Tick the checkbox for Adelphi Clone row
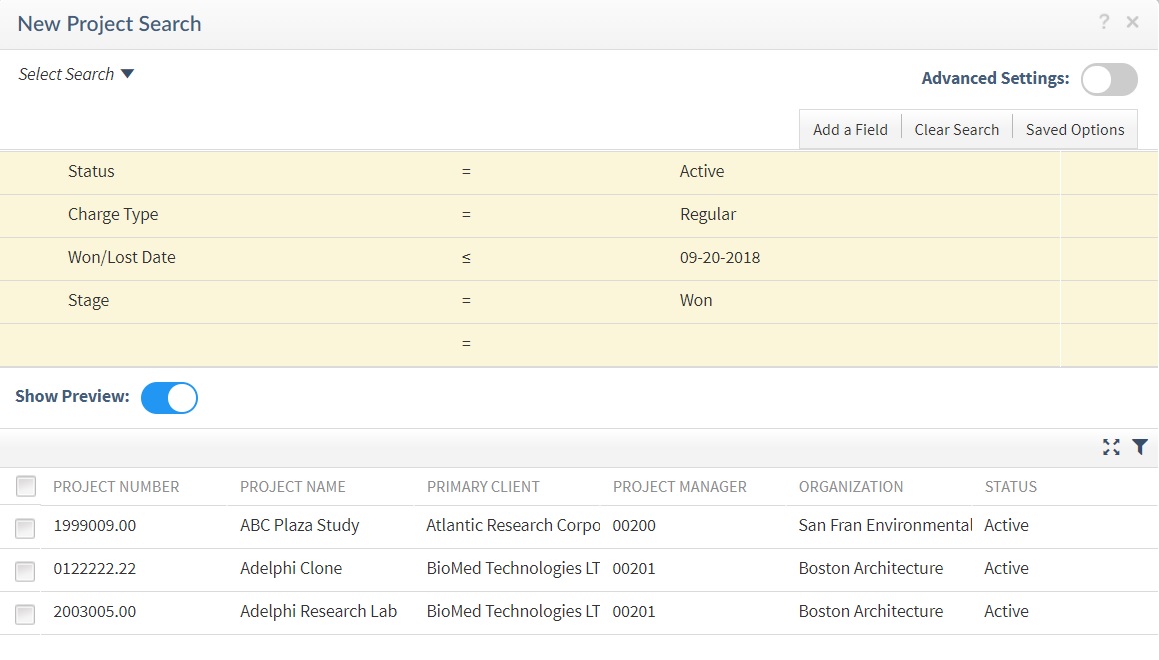Image resolution: width=1159 pixels, height=660 pixels. pos(25,570)
